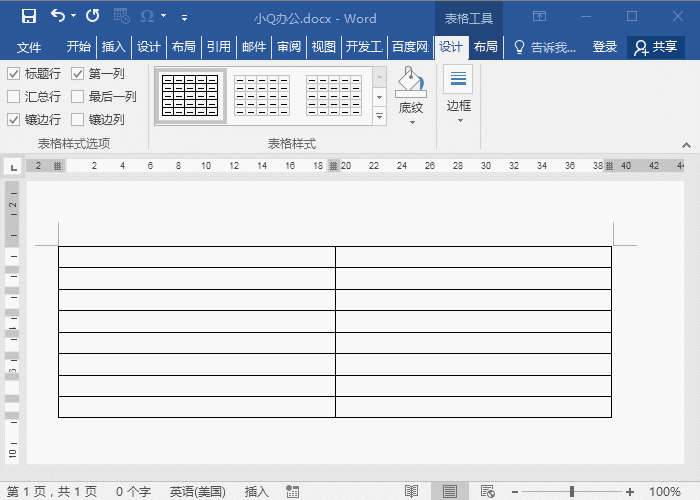Click the zoom slider handle
Viewport: 700px width, 500px height.
point(572,492)
